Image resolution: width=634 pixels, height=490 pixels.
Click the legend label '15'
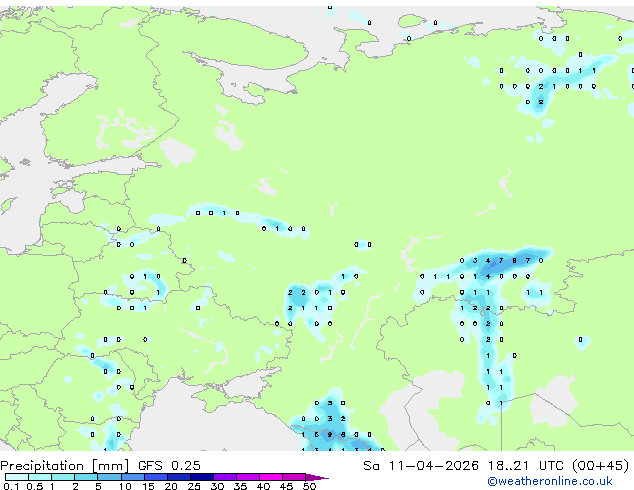(x=148, y=486)
